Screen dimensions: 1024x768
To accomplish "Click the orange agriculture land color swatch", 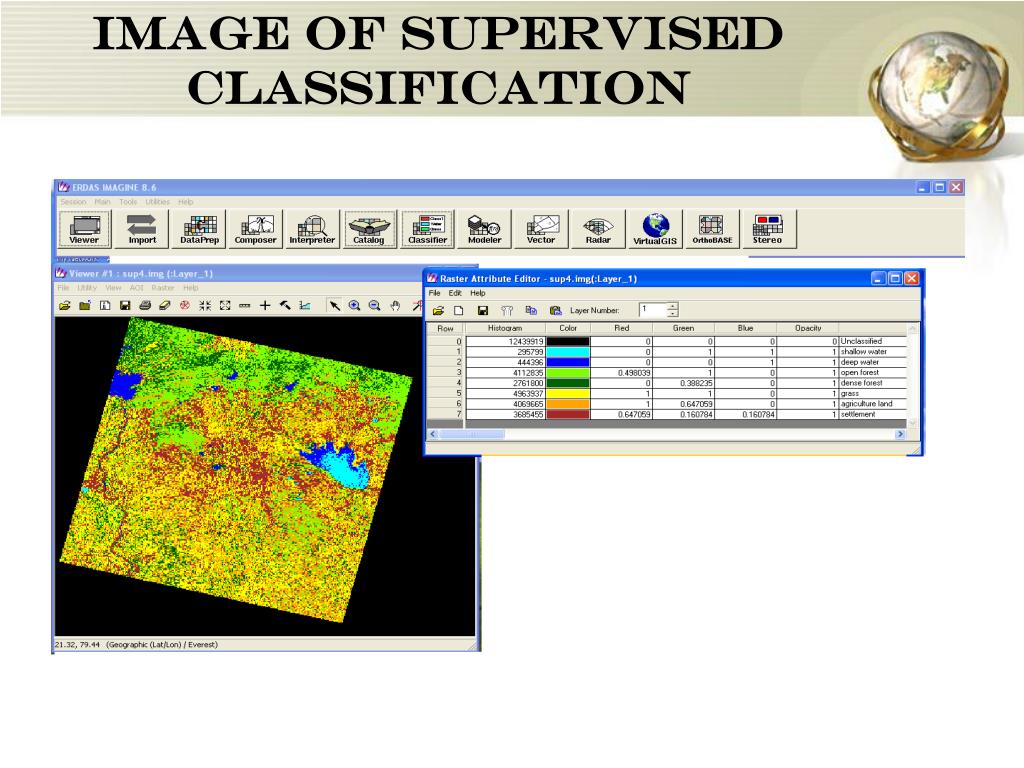I will [x=568, y=404].
